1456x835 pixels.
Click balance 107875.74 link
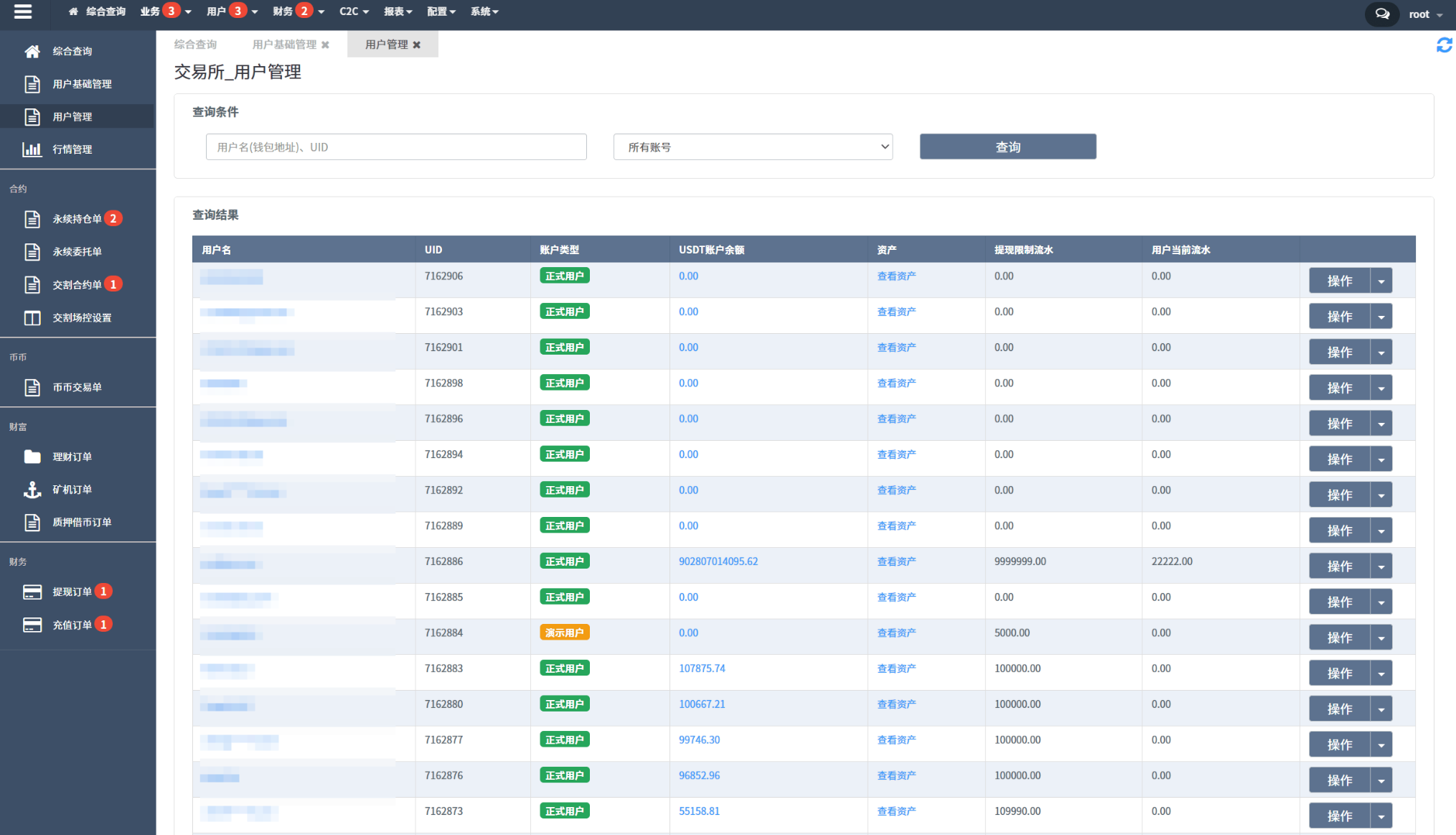pyautogui.click(x=702, y=668)
